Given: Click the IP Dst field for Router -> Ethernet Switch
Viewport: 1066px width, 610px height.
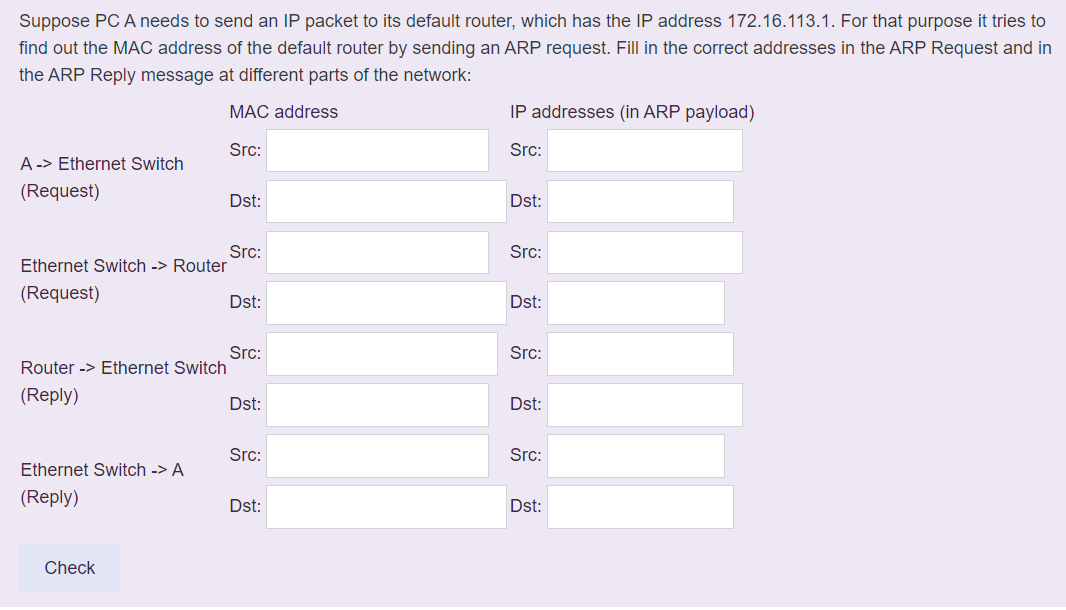Looking at the screenshot, I should pyautogui.click(x=644, y=404).
